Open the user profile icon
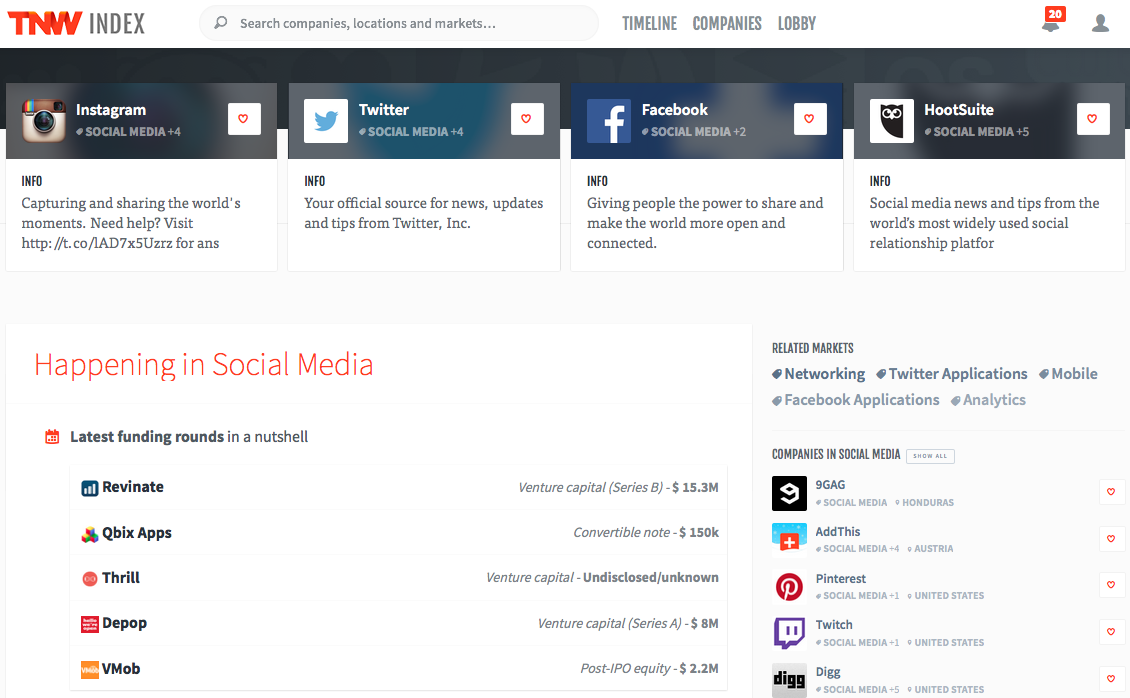1130x698 pixels. [1100, 23]
